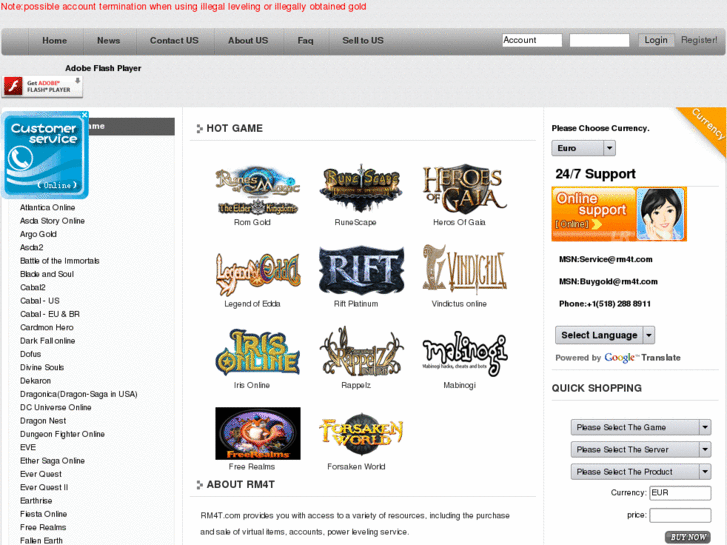The width and height of the screenshot is (727, 545).
Task: Select Dekaron in game list
Action: point(35,381)
